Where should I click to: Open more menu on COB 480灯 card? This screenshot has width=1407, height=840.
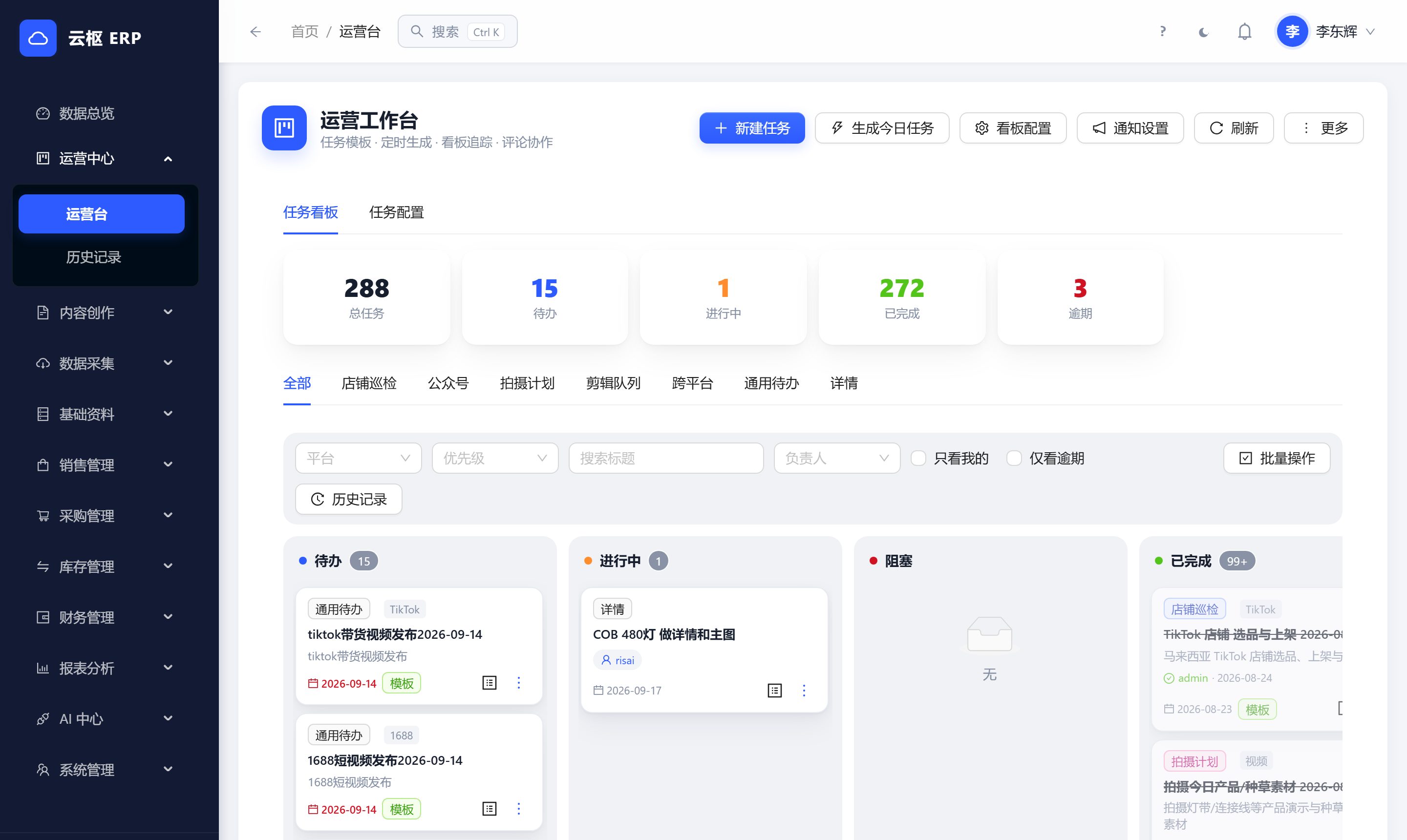(x=804, y=690)
